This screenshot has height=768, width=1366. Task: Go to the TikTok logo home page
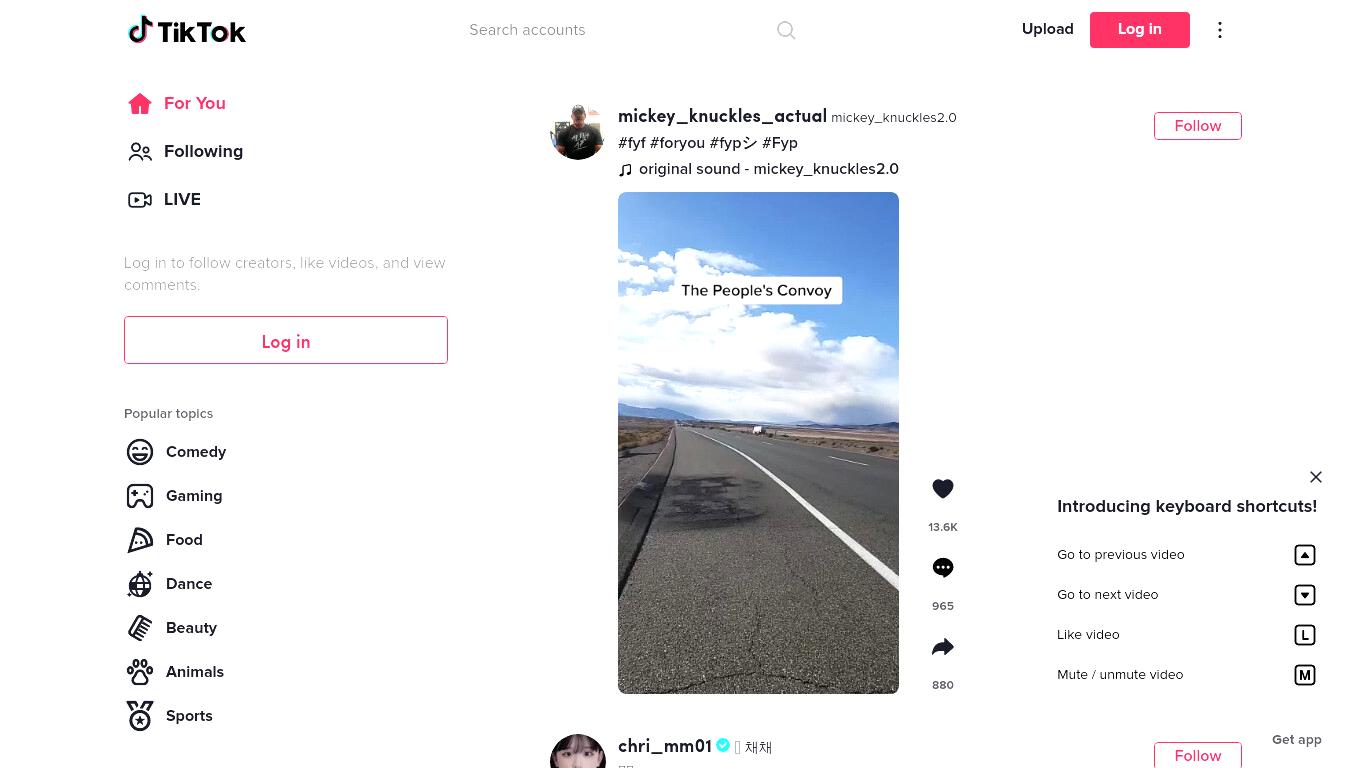[x=187, y=30]
